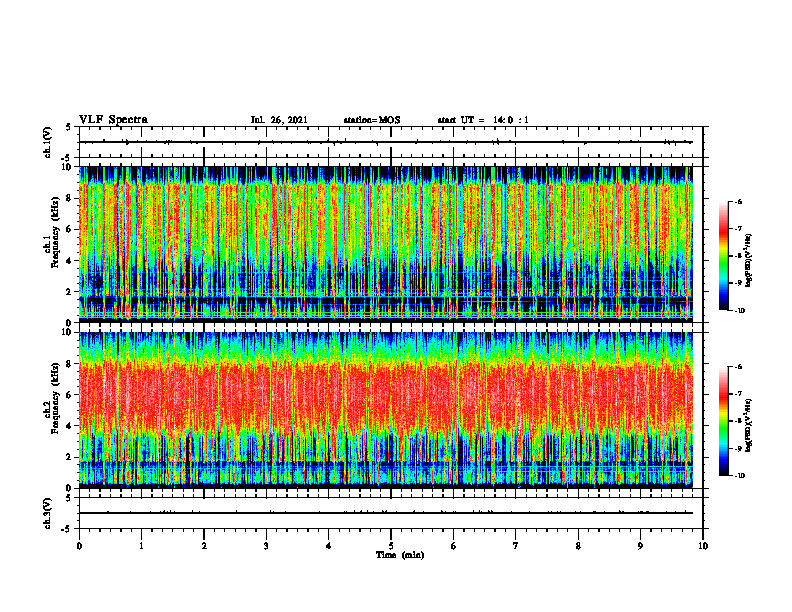Click time axis tick label "10"
Viewport: 792px width, 612px height.
[x=703, y=546]
